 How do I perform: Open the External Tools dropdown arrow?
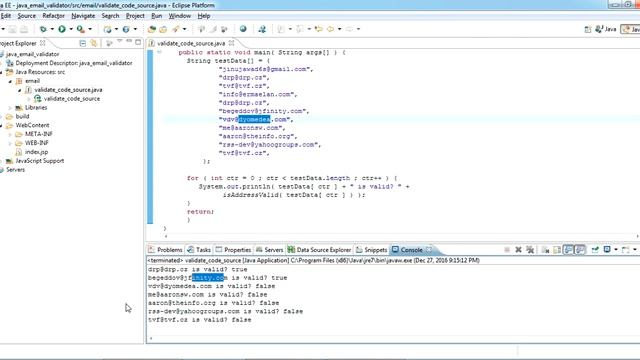tap(90, 29)
